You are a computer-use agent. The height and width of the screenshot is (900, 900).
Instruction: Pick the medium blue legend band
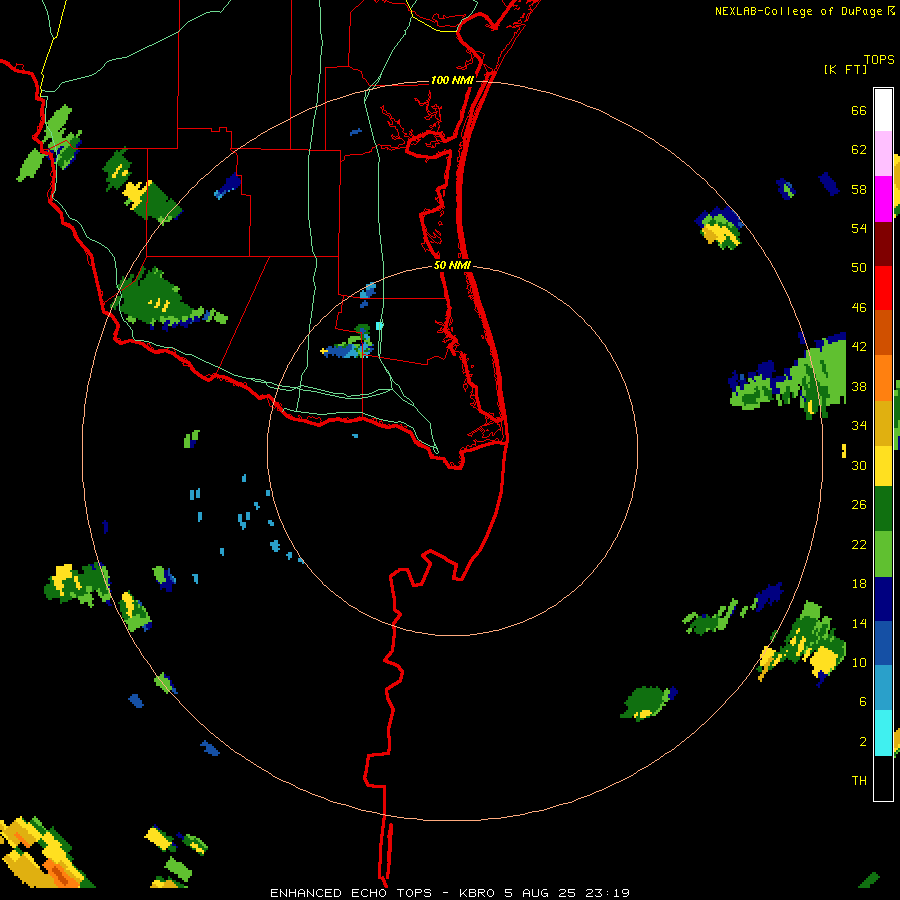click(x=883, y=643)
